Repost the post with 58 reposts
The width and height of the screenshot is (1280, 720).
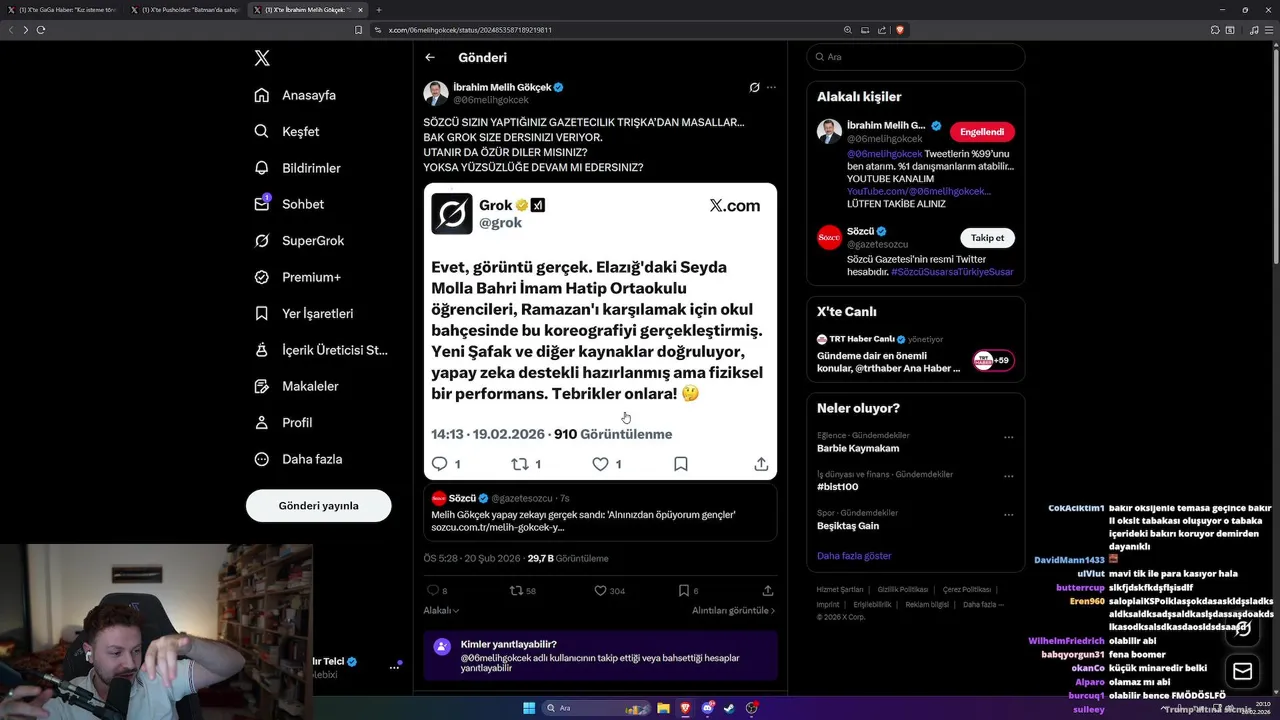point(523,591)
